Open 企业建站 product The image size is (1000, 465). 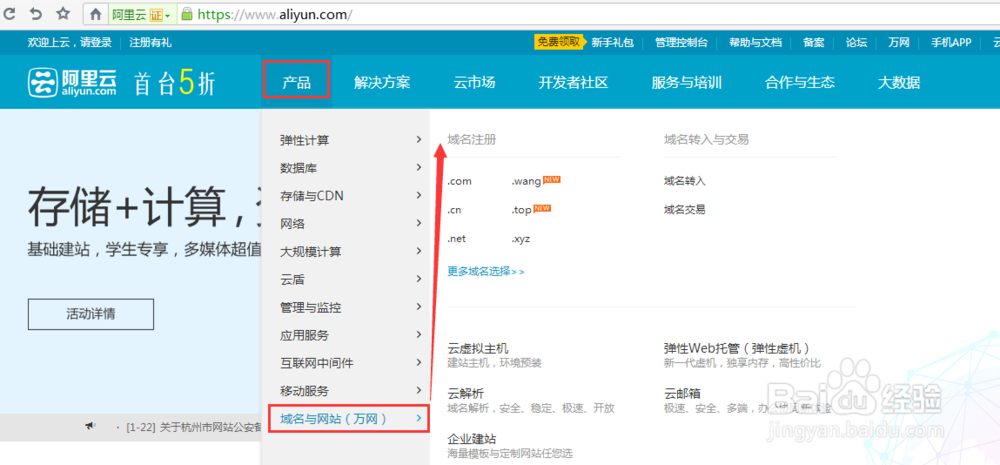(472, 439)
